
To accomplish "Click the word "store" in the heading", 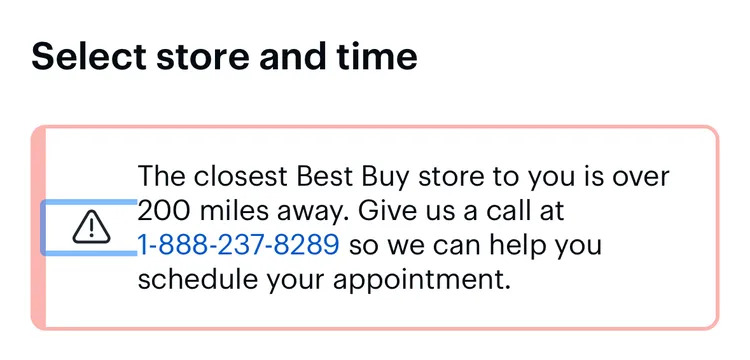I will 203,56.
